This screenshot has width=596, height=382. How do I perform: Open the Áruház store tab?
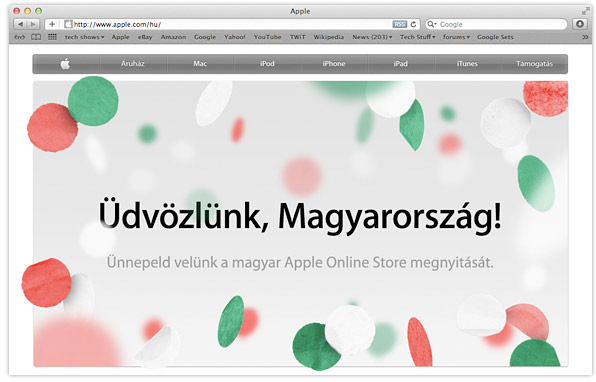[x=133, y=64]
